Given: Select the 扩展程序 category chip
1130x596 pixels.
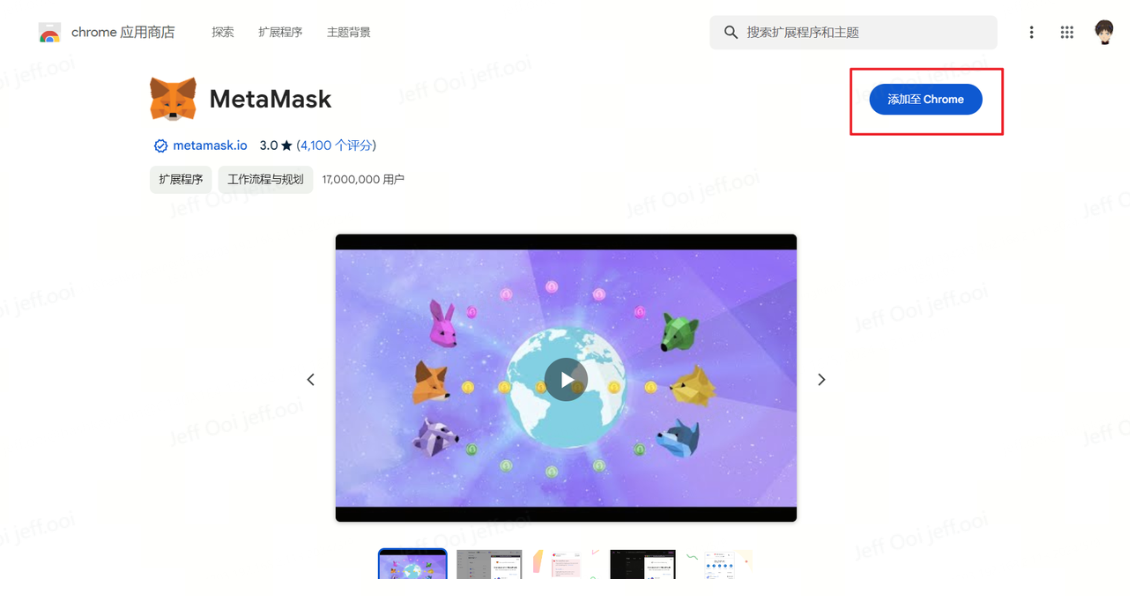Looking at the screenshot, I should coord(181,179).
